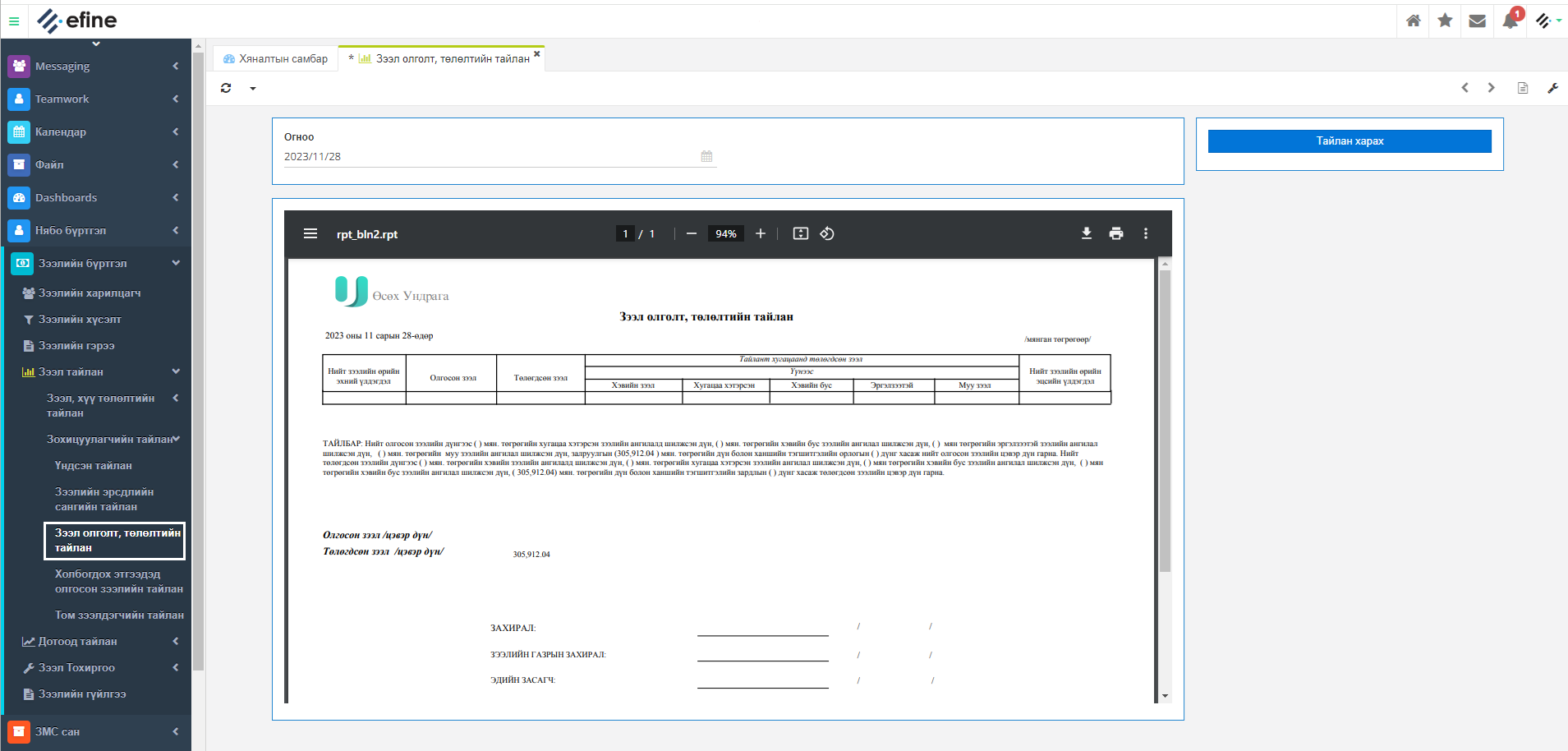Toggle the hamburger sidebar menu
Viewport: 1568px width, 751px height.
click(14, 21)
